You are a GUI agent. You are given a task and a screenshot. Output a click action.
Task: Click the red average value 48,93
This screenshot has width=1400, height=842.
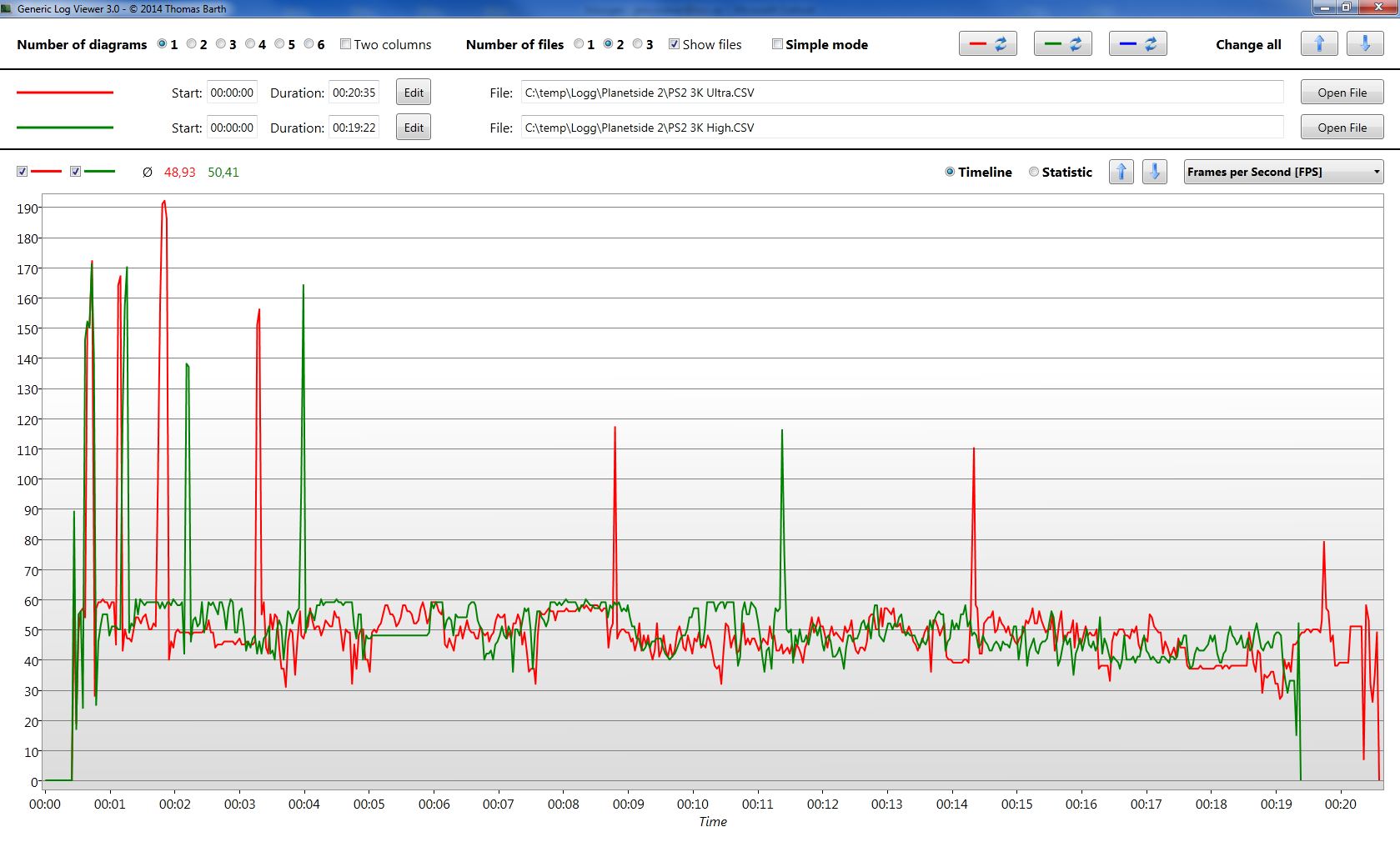coord(179,173)
